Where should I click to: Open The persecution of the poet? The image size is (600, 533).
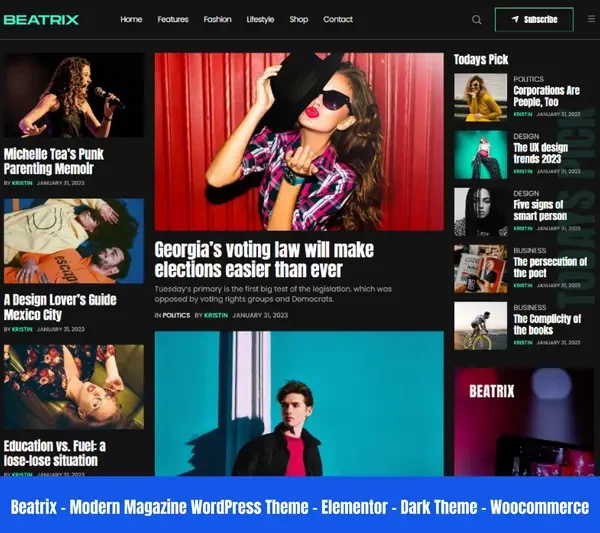[x=550, y=267]
